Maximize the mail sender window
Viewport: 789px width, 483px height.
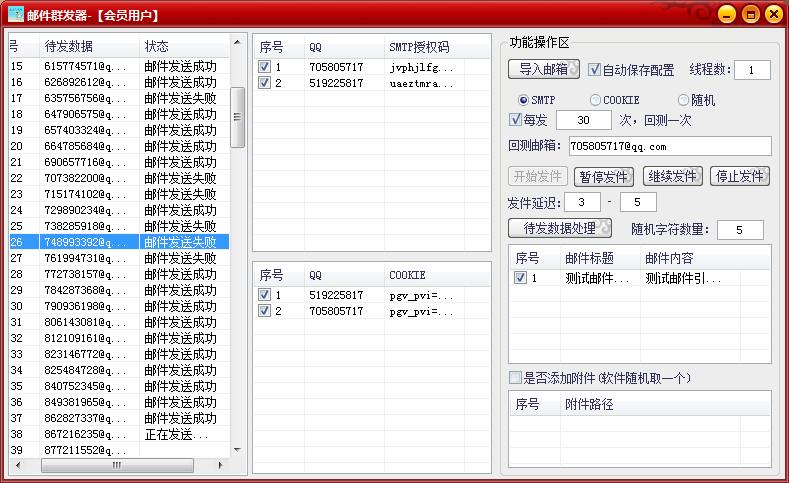point(749,15)
